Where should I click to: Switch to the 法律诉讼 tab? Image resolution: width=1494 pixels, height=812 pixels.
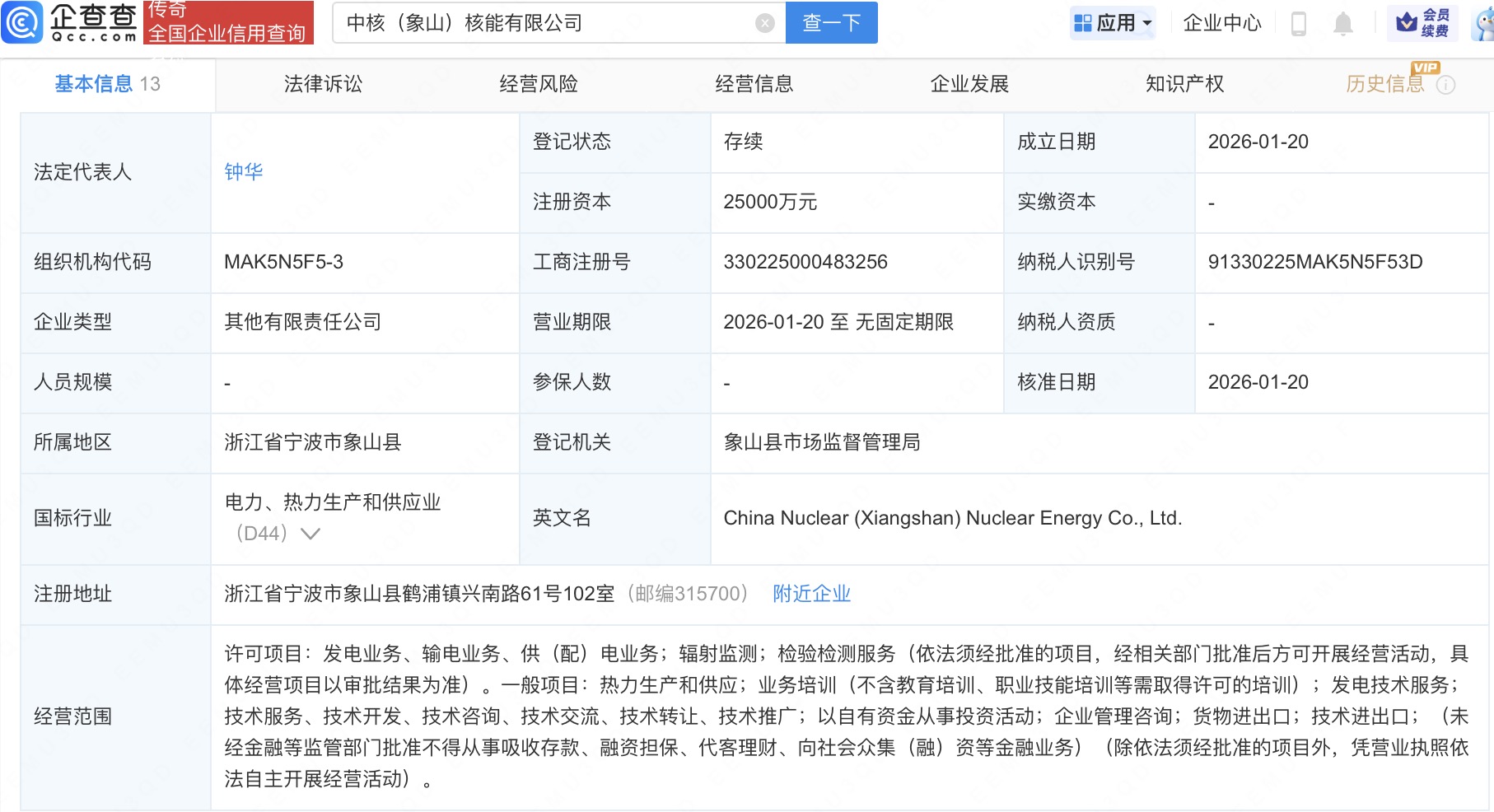323,83
